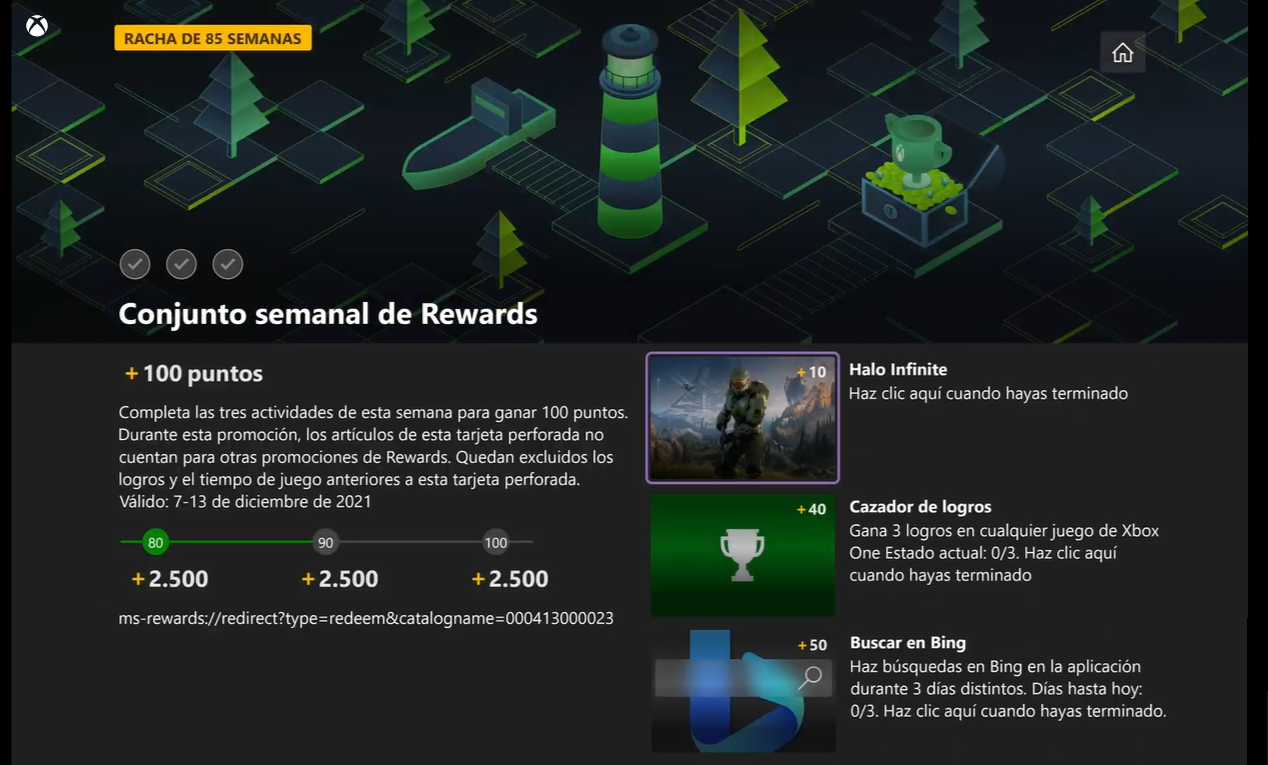The height and width of the screenshot is (765, 1268).
Task: Click the first checkmark circle
Action: tap(135, 264)
